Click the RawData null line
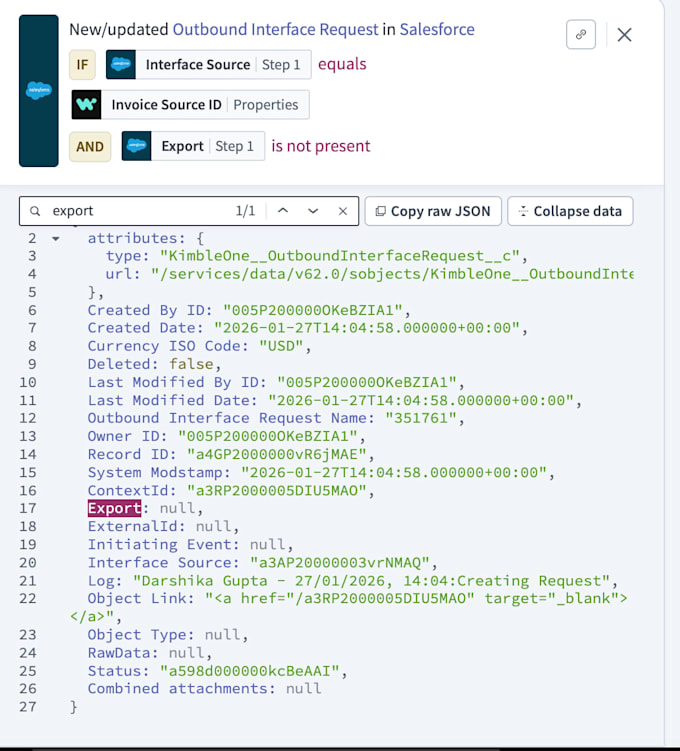The width and height of the screenshot is (680, 751). pos(149,653)
